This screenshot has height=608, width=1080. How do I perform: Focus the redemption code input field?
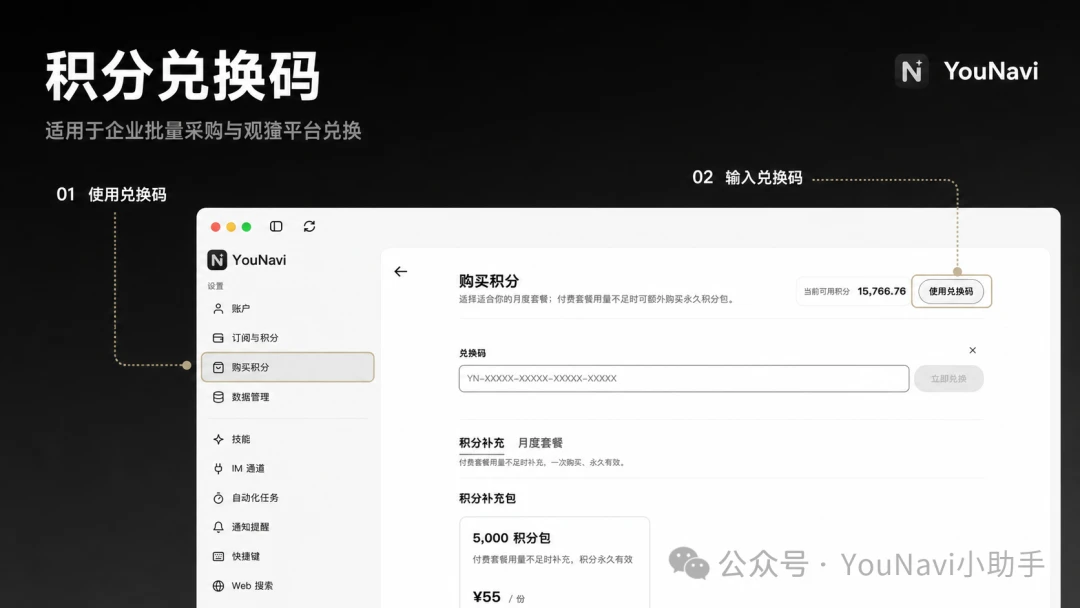(x=684, y=379)
